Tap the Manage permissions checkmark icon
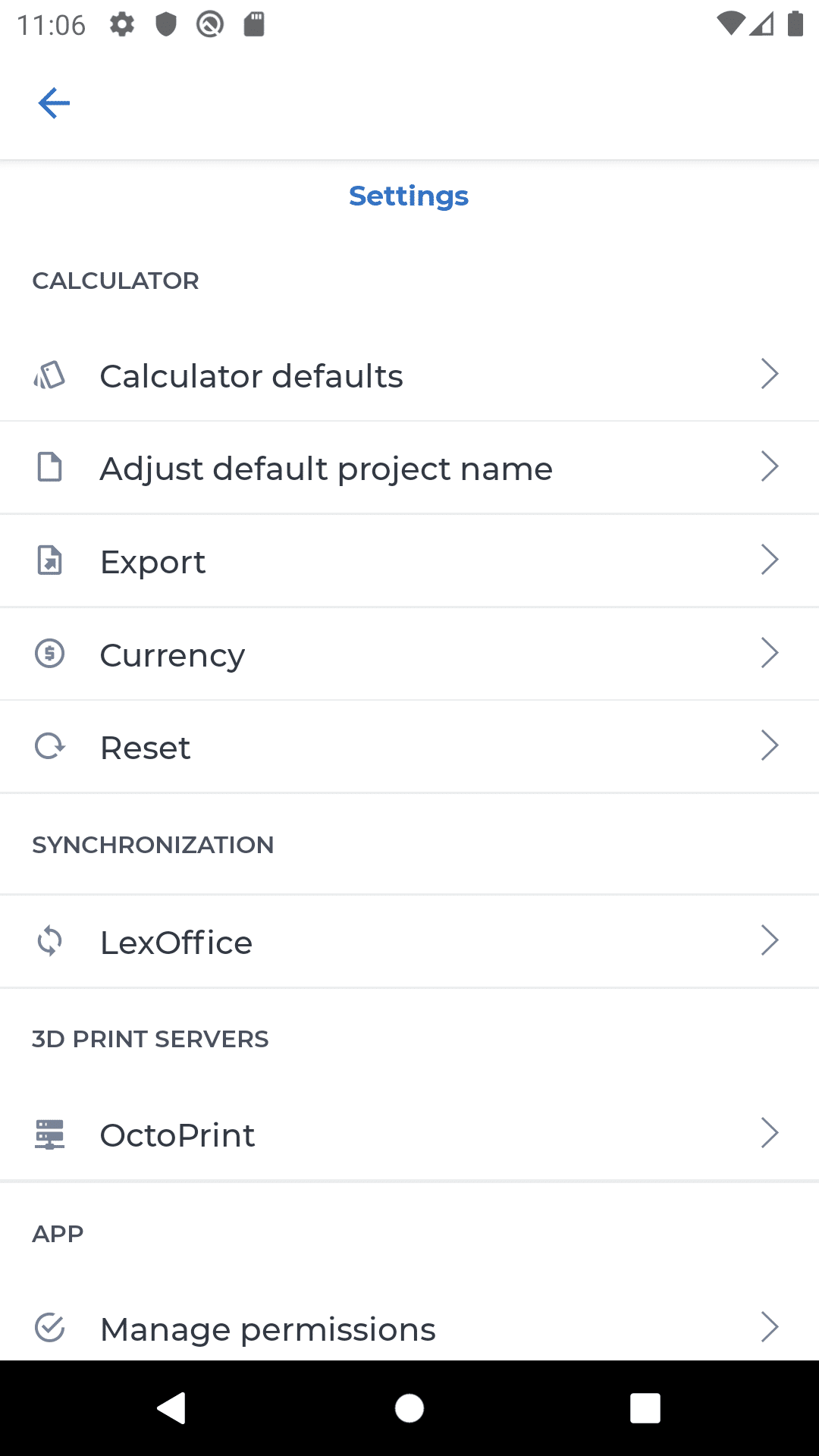819x1456 pixels. point(49,1328)
